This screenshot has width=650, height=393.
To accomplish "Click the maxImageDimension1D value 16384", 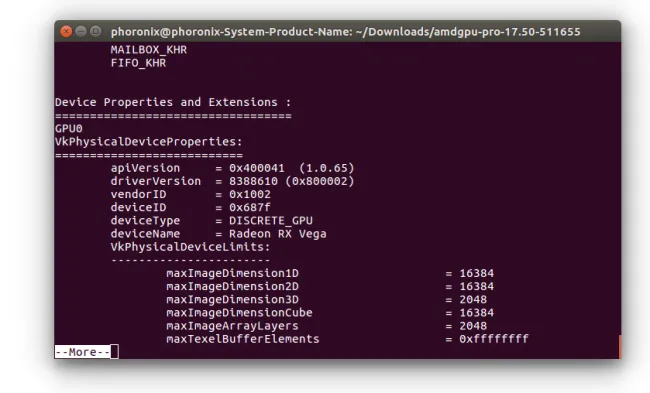I will coord(476,274).
